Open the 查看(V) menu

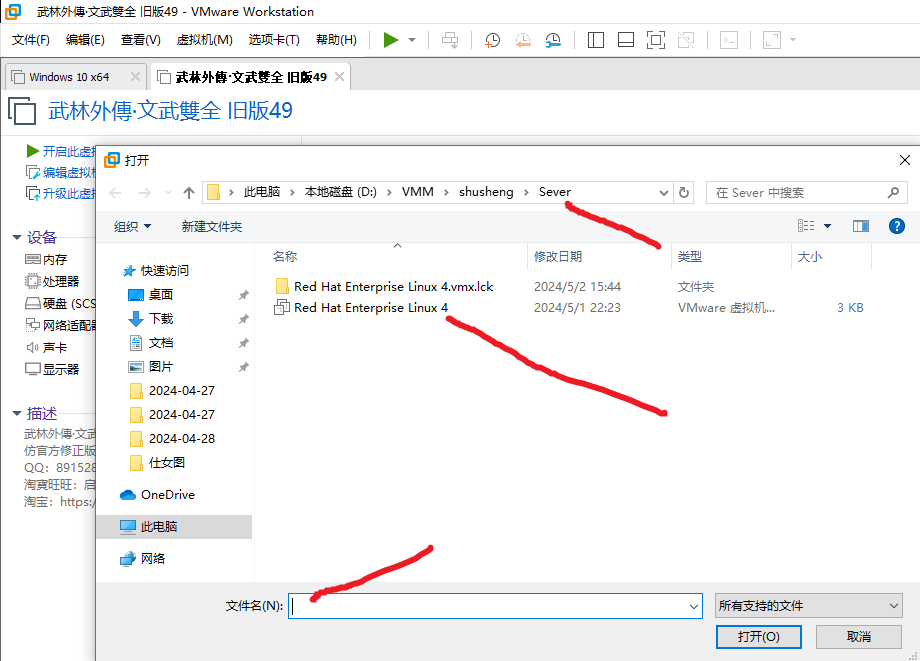[140, 40]
